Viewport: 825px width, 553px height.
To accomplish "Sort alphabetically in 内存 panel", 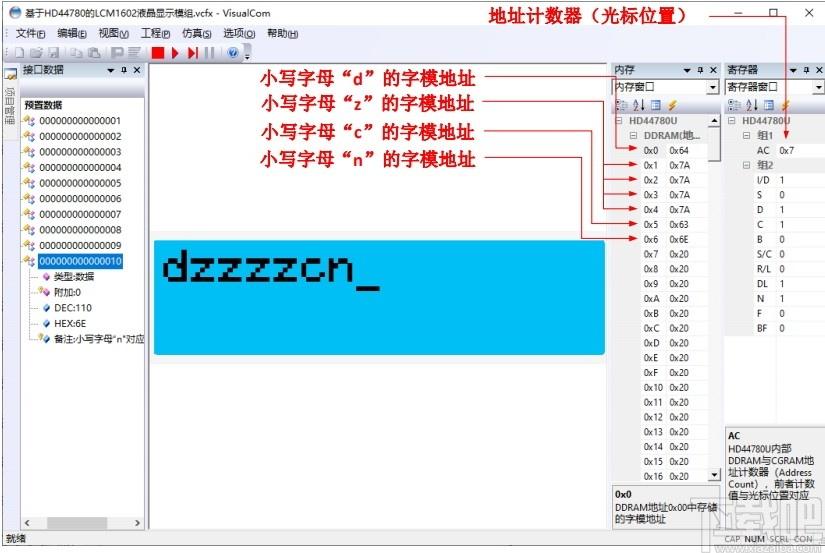I will pyautogui.click(x=639, y=105).
